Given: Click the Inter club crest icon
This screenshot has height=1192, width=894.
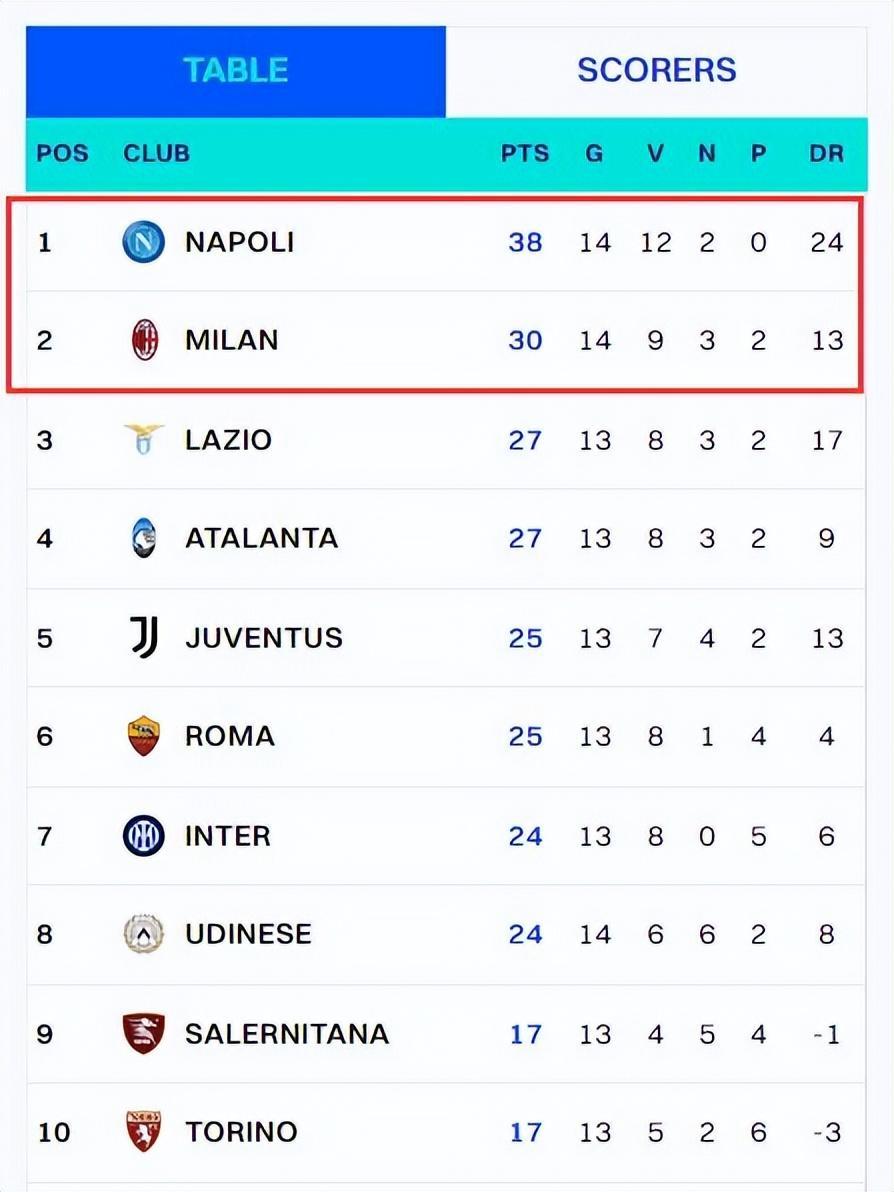Looking at the screenshot, I should click(x=144, y=835).
